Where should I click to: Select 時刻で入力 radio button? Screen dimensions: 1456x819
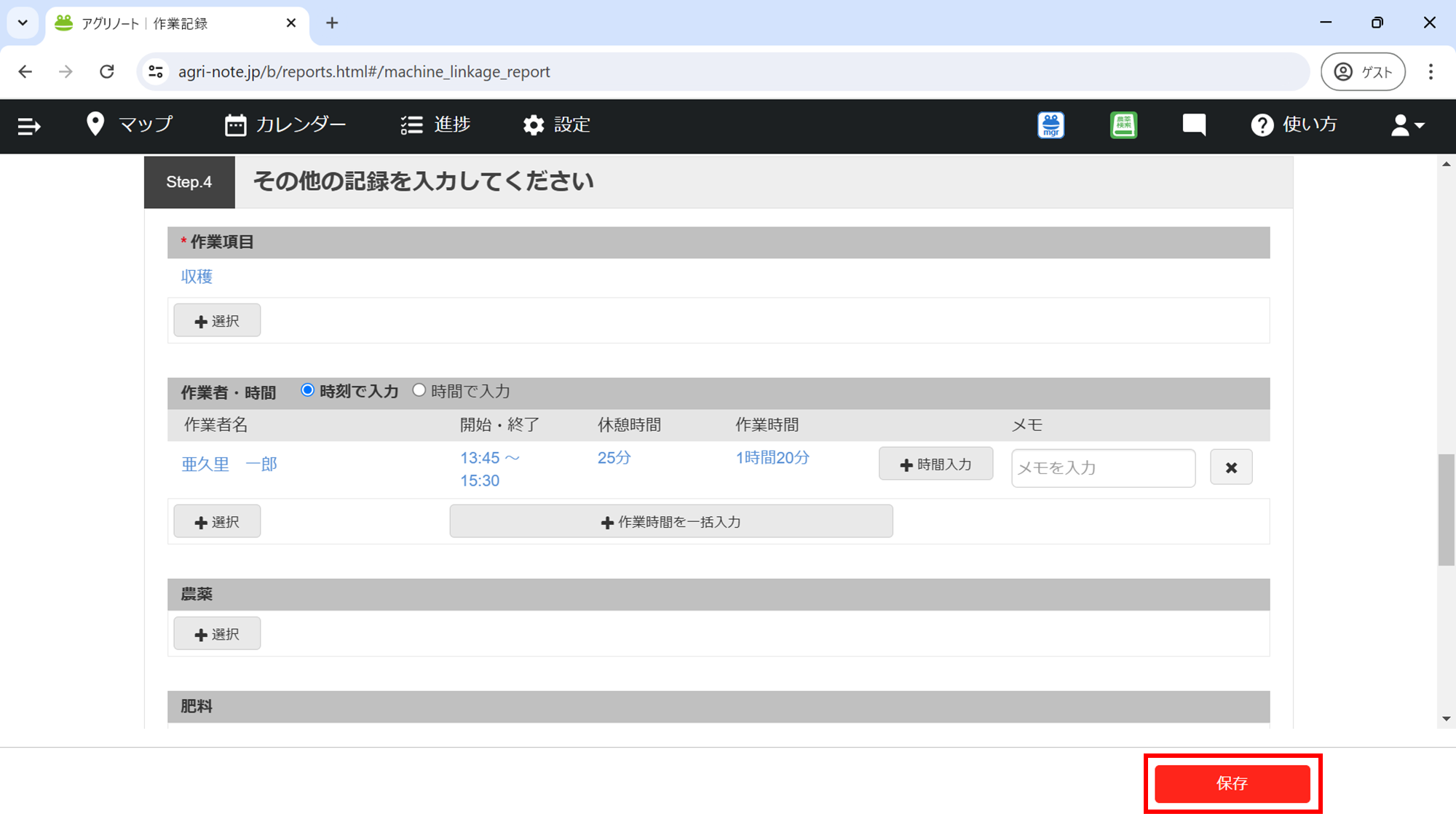[308, 390]
